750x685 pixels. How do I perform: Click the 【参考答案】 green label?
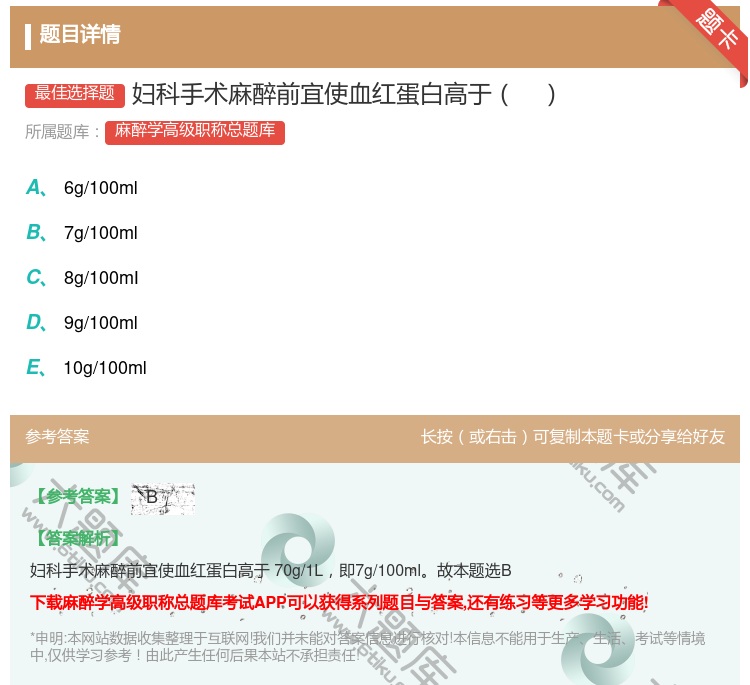(78, 497)
